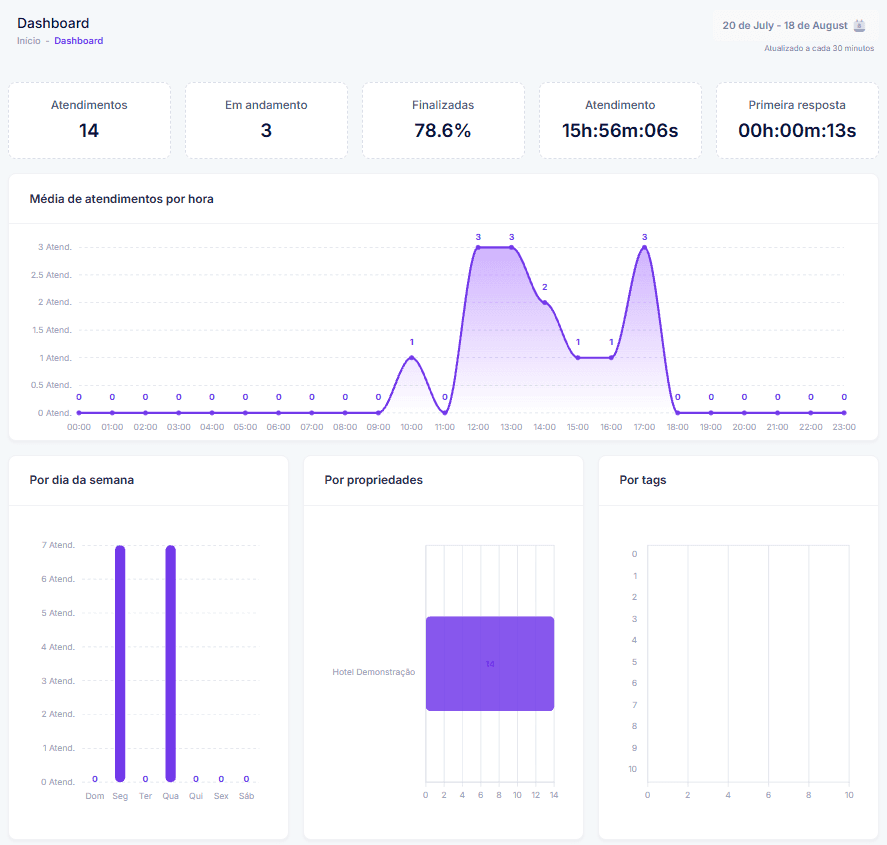The height and width of the screenshot is (845, 887).
Task: Click the 09:00 label on hourly x-axis
Action: [x=378, y=427]
